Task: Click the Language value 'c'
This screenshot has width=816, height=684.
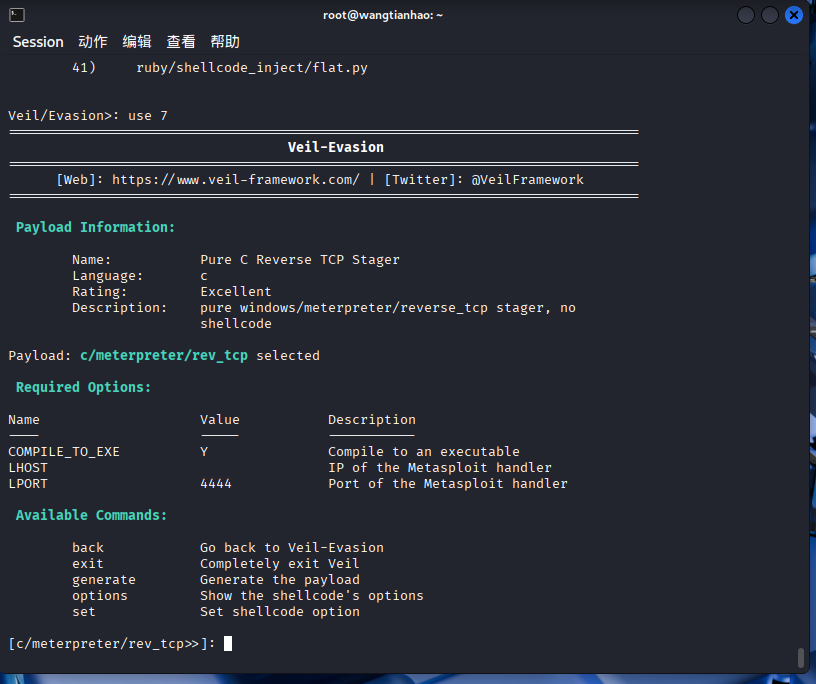Action: [x=204, y=276]
